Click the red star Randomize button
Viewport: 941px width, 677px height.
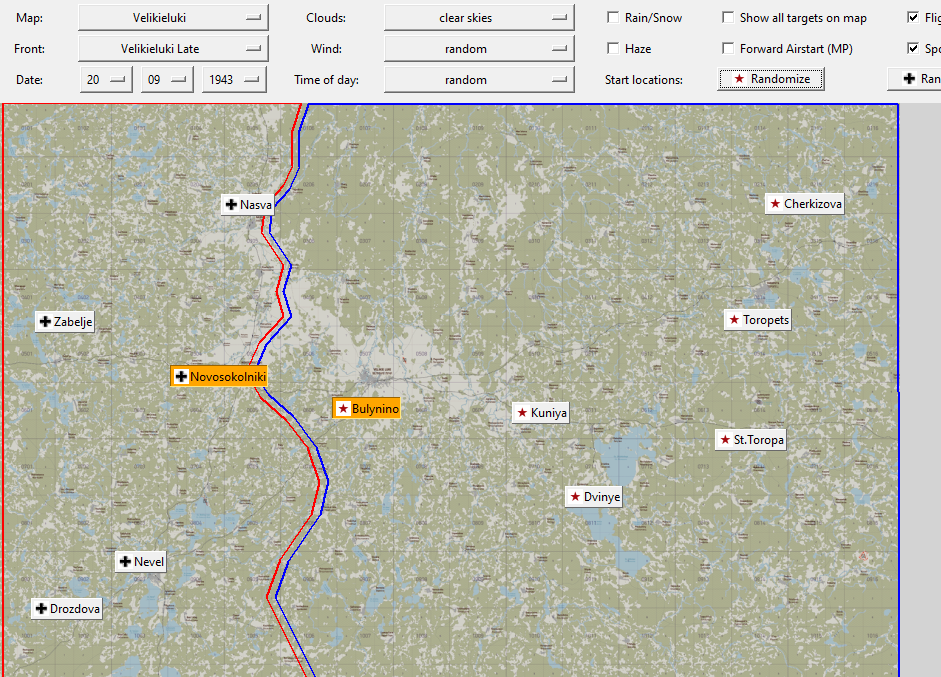coord(771,79)
